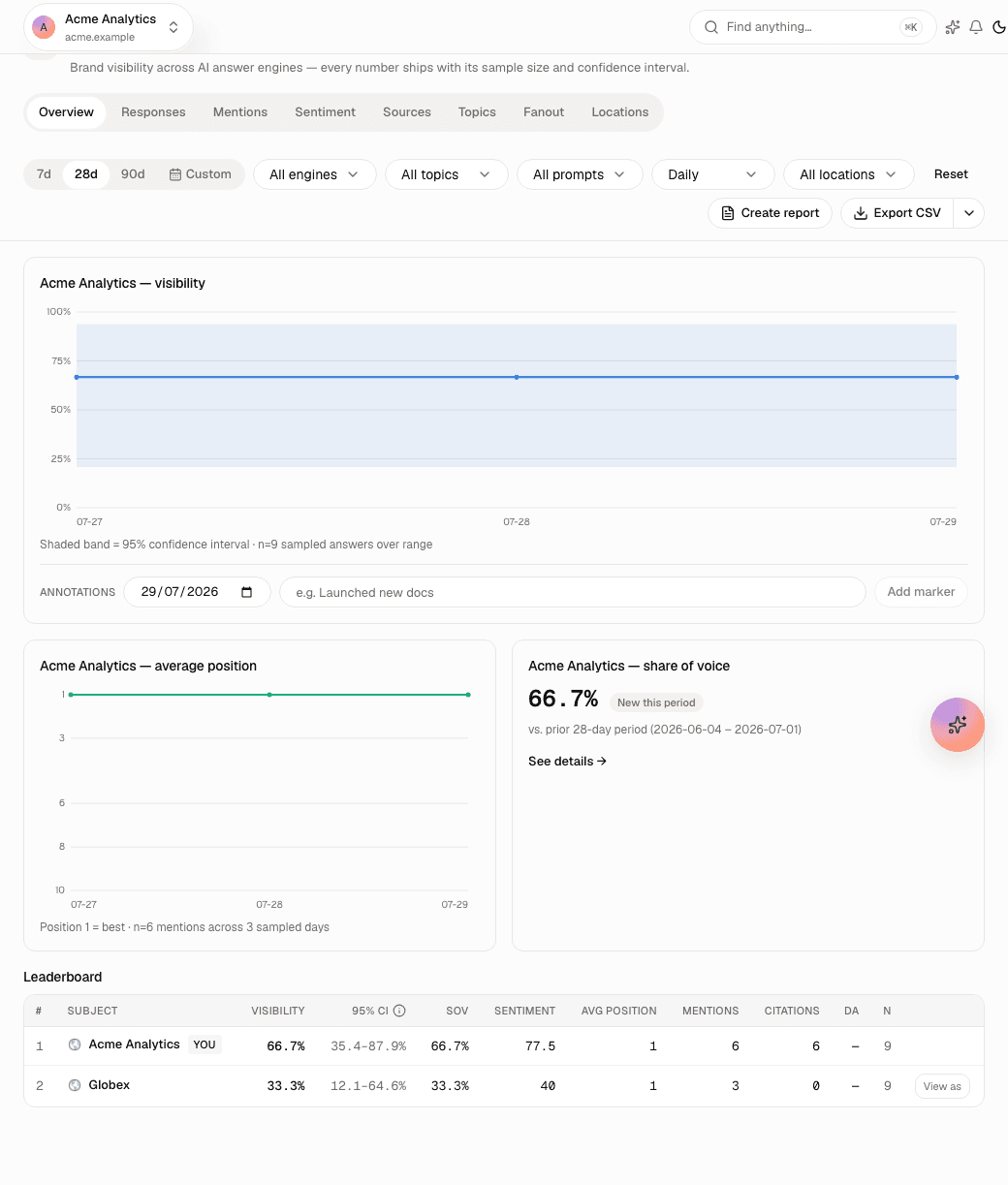Open the floating AI assistant button

point(958,725)
